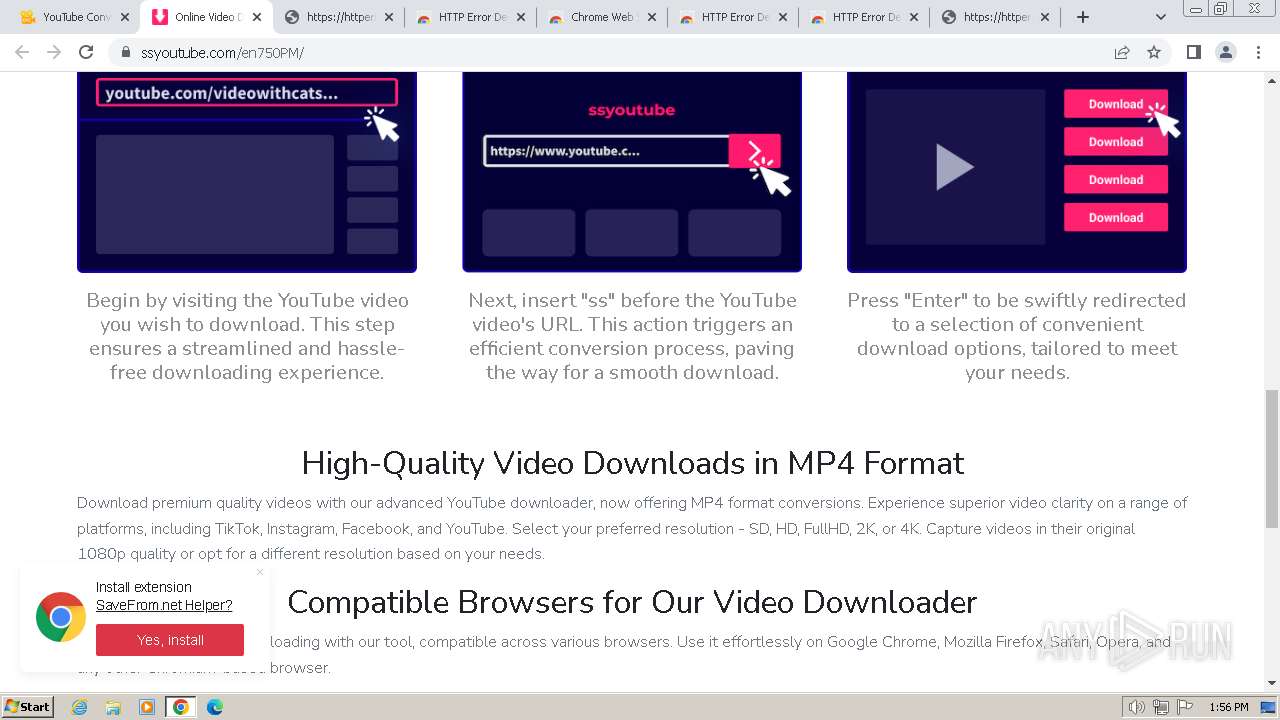Screen dimensions: 1280x720
Task: Go forward to the next page
Action: pyautogui.click(x=54, y=52)
